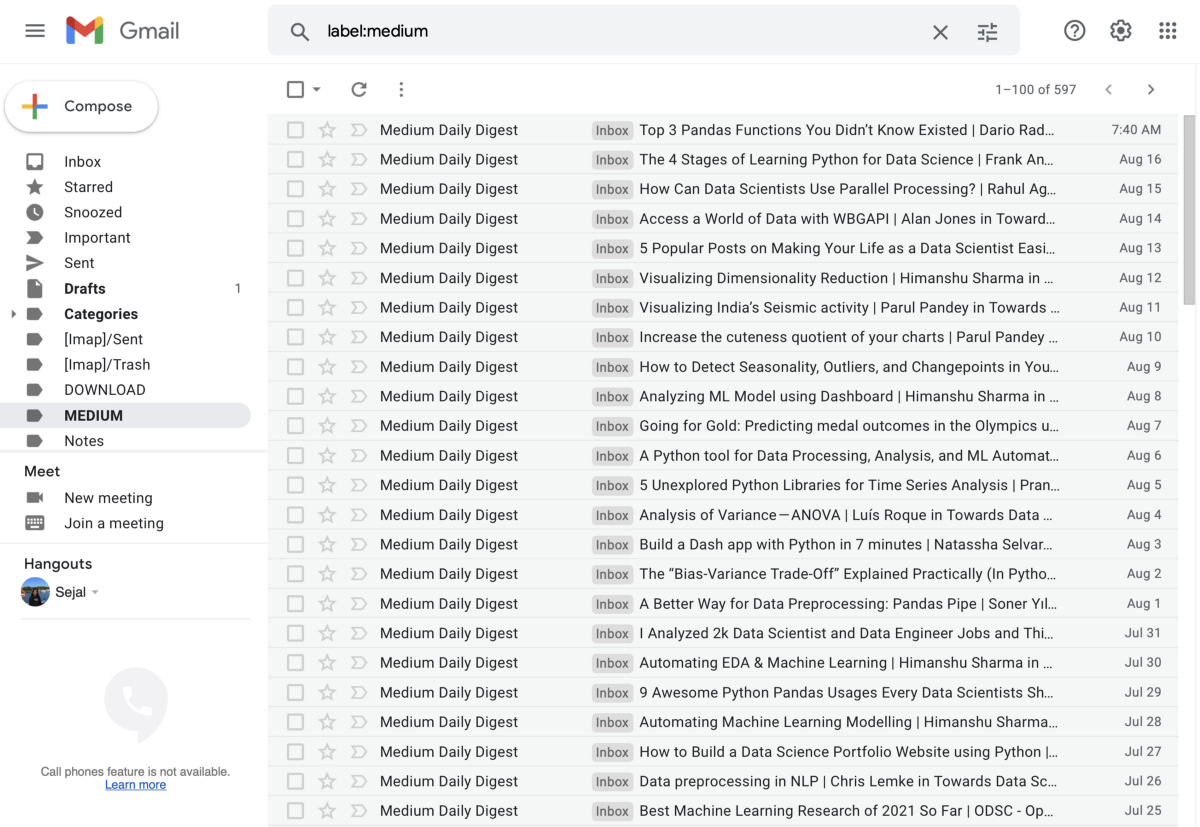This screenshot has height=827, width=1200.
Task: Check the A Python tool for Data Processing email
Action: click(295, 455)
